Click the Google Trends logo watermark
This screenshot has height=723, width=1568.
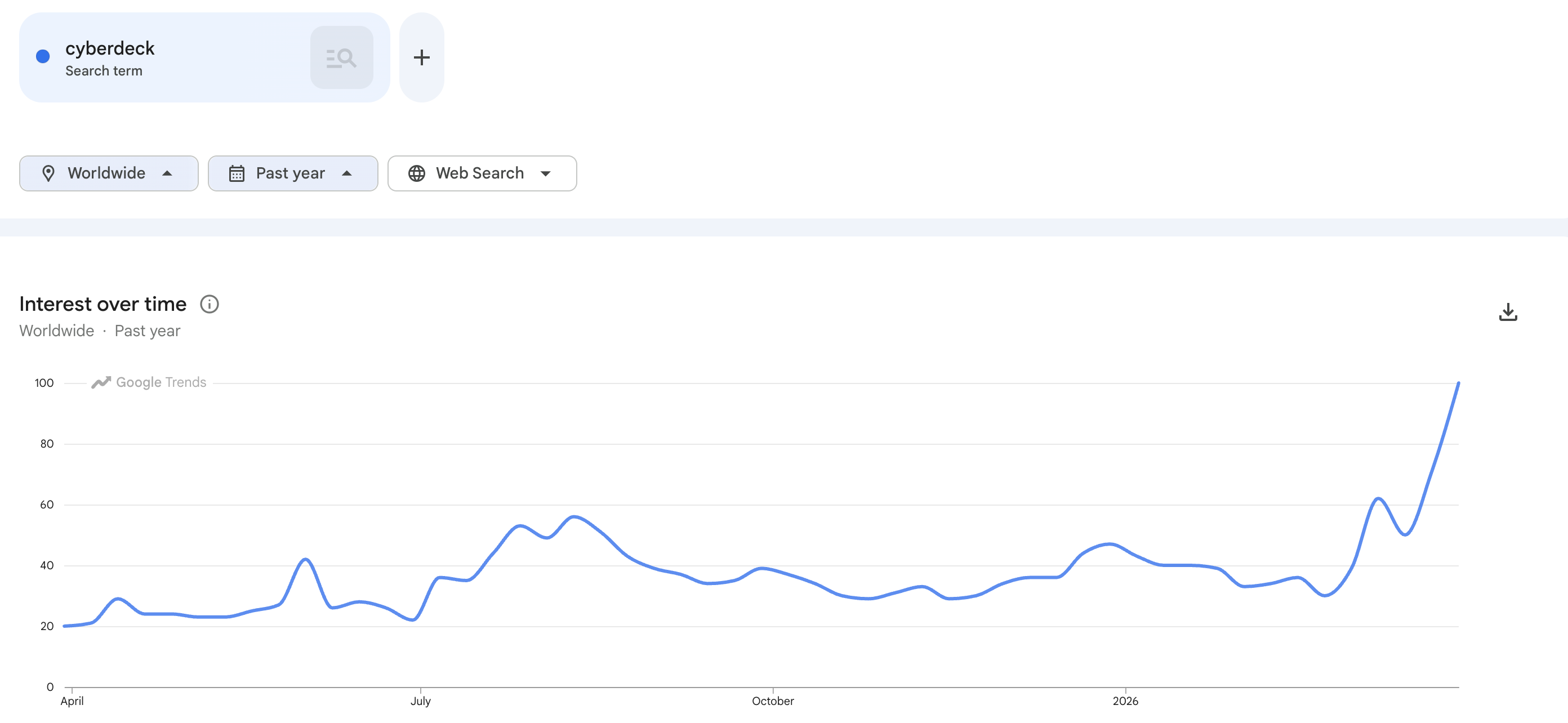149,382
